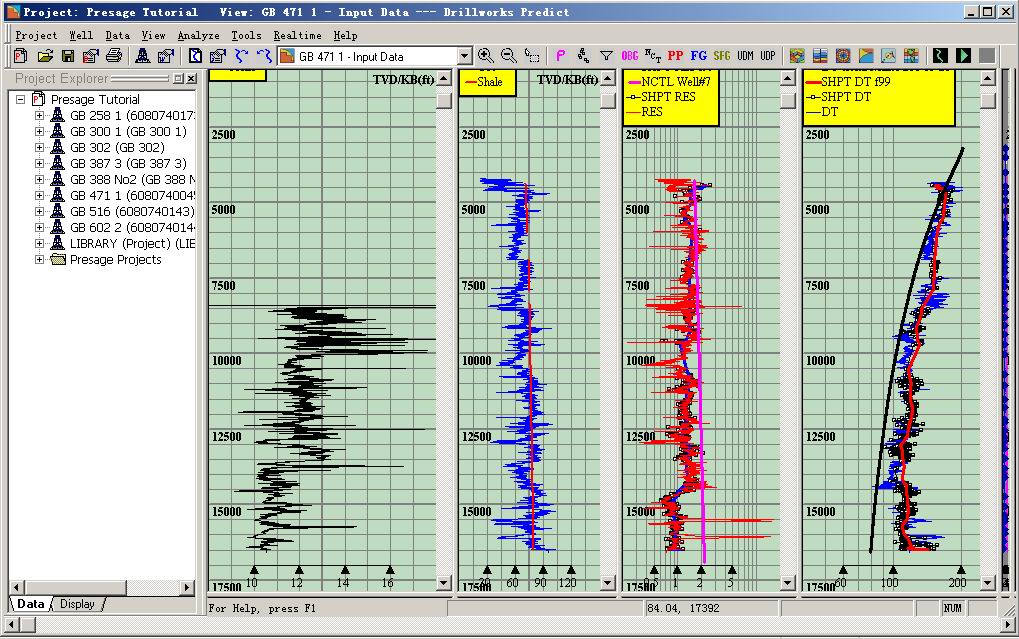1019x639 pixels.
Task: Select Presage Projects folder in tree
Action: pos(116,259)
